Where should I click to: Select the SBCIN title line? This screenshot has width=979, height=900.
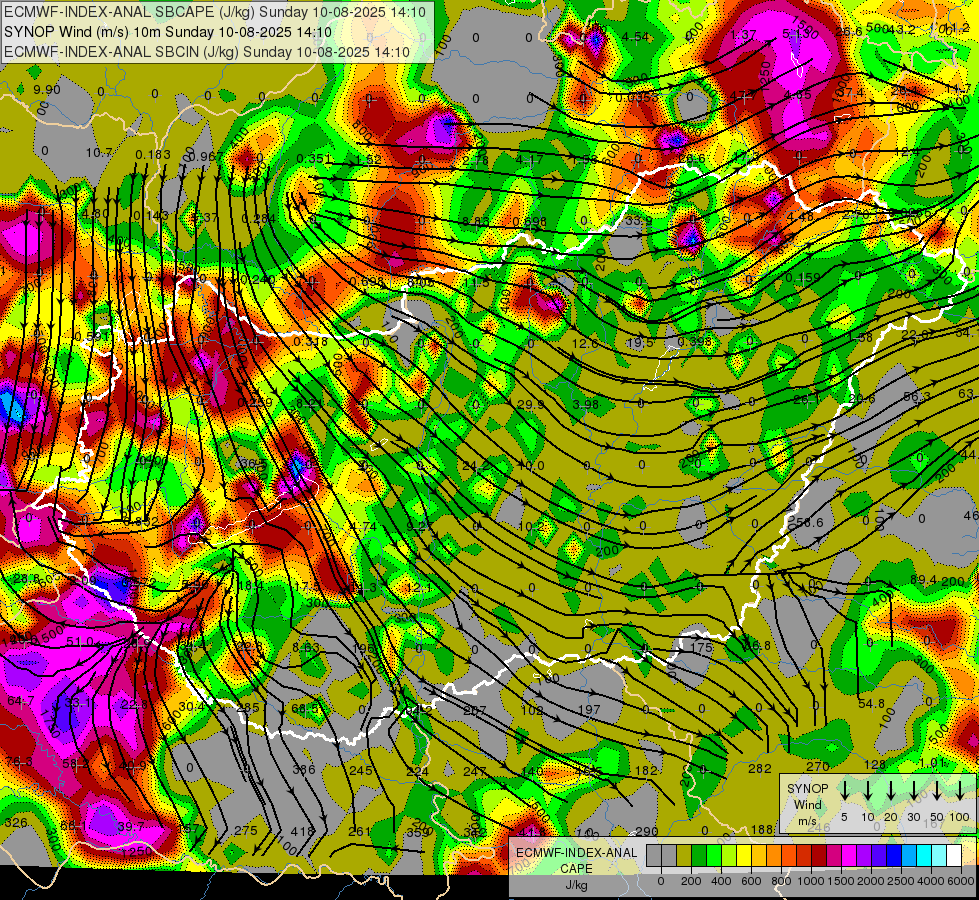[207, 52]
